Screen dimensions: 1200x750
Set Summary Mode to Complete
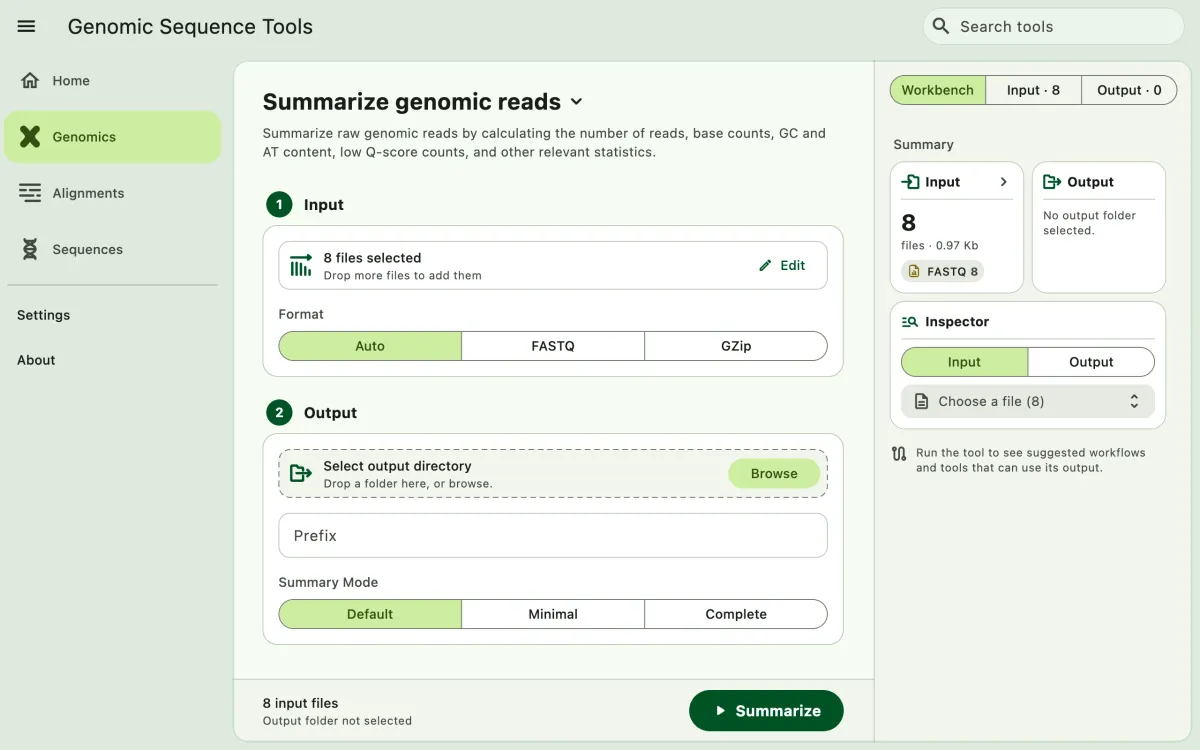pos(736,614)
